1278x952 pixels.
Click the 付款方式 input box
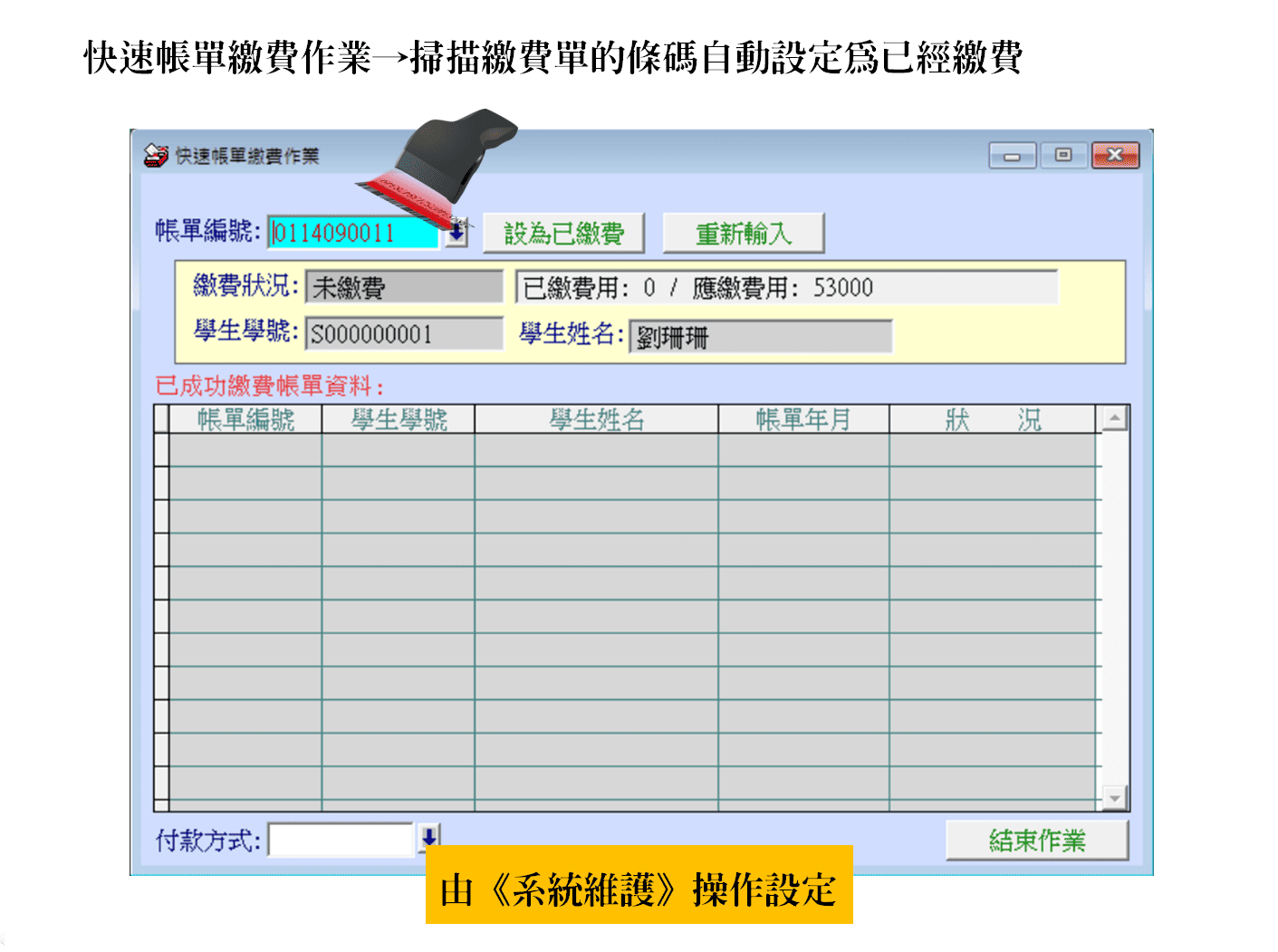(x=341, y=841)
